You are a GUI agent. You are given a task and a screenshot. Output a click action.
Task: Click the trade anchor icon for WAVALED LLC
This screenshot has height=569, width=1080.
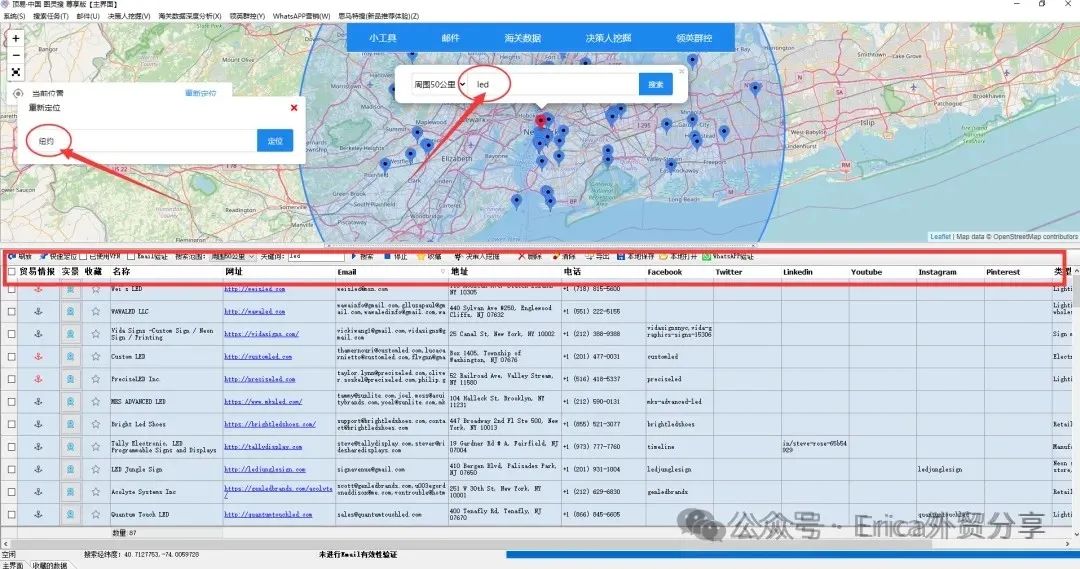39,311
